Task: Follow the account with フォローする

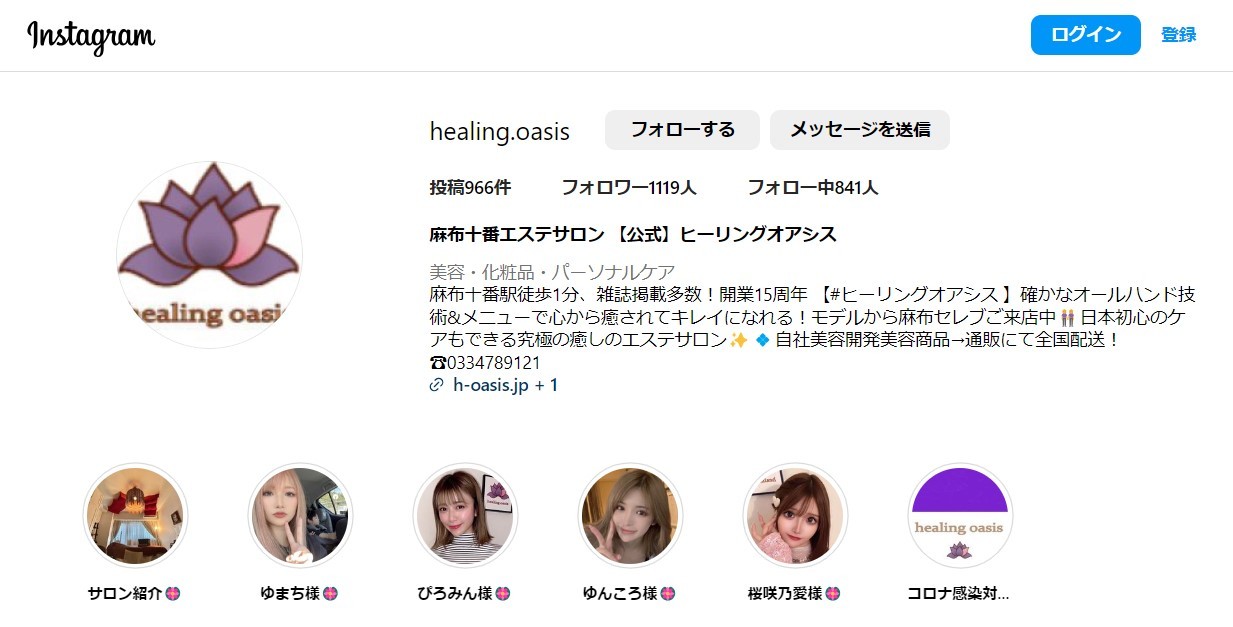Action: tap(682, 130)
